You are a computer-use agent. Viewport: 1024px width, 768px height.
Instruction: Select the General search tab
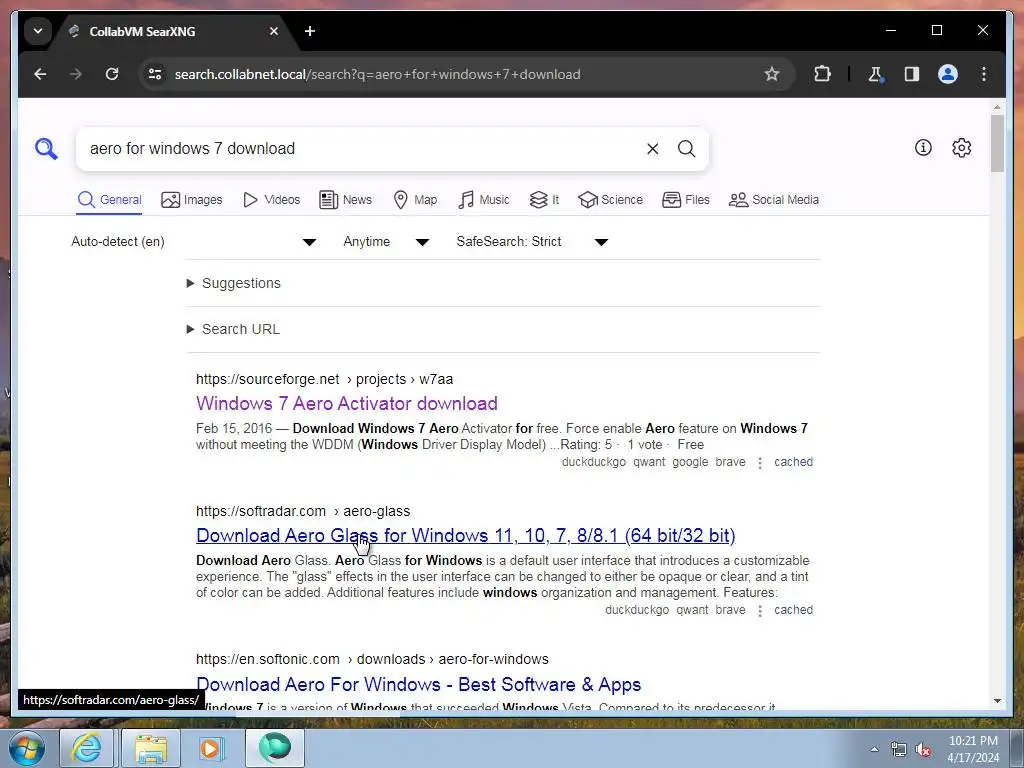click(x=109, y=200)
